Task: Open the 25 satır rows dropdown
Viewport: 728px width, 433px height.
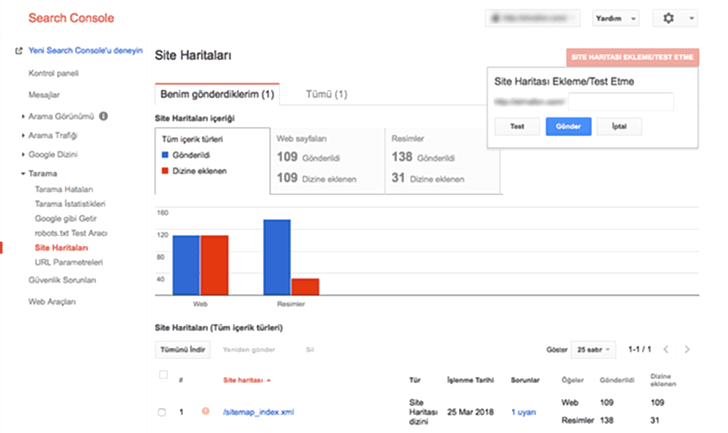Action: (593, 349)
